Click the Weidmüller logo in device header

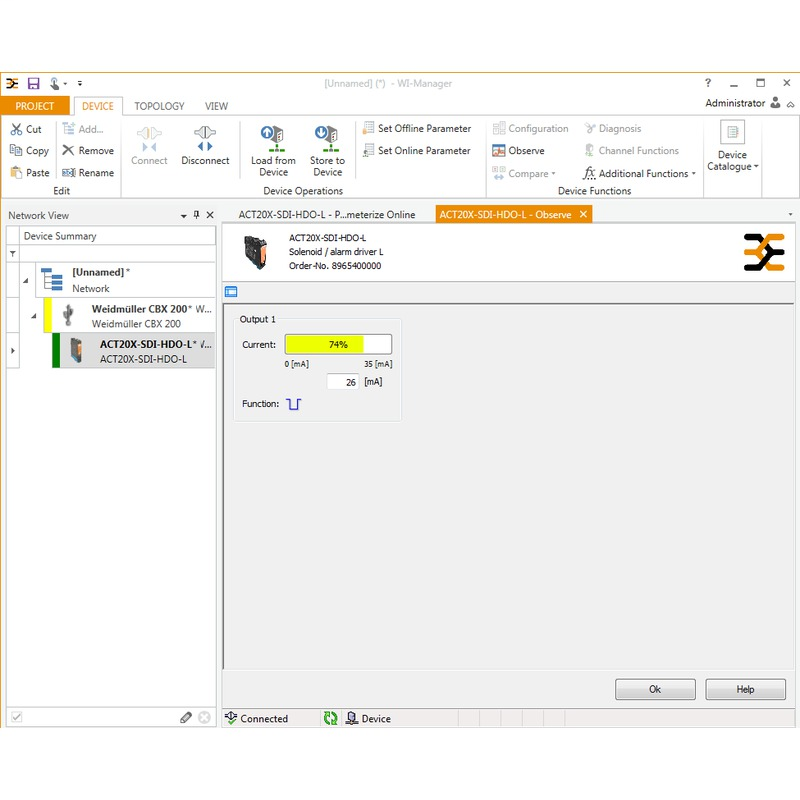764,252
